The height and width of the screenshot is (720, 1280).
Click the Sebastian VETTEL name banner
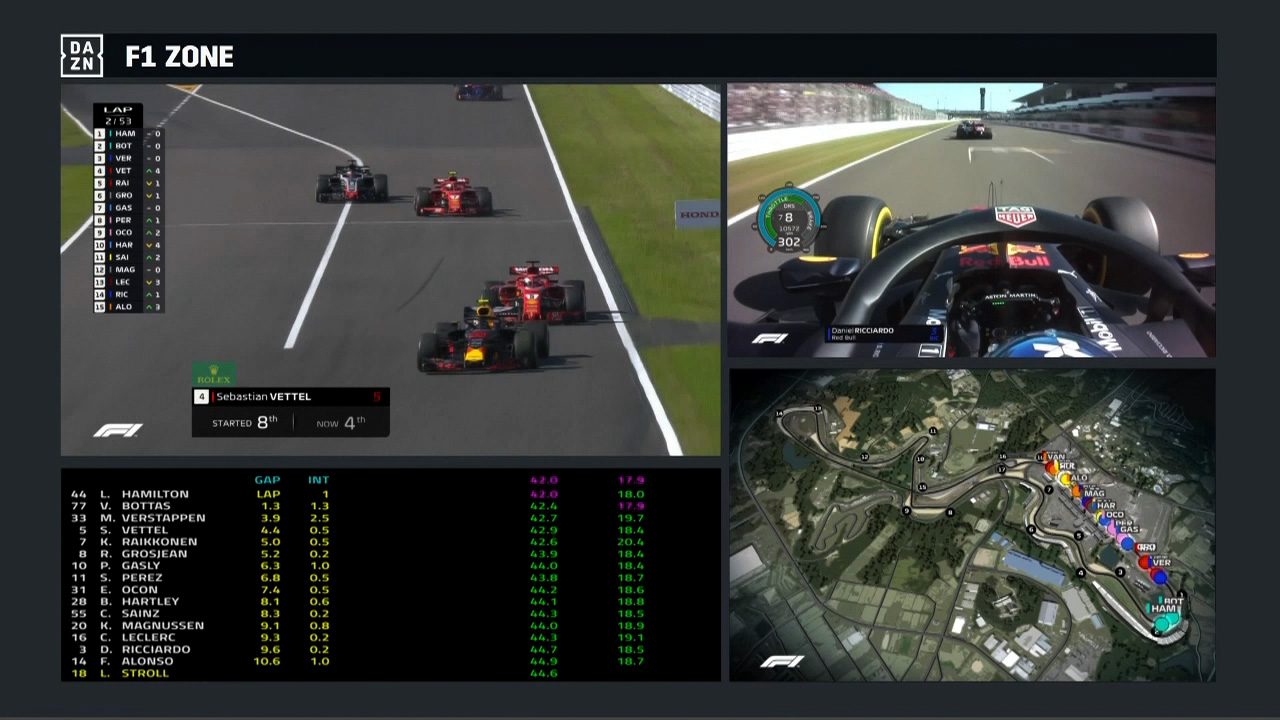coord(290,397)
